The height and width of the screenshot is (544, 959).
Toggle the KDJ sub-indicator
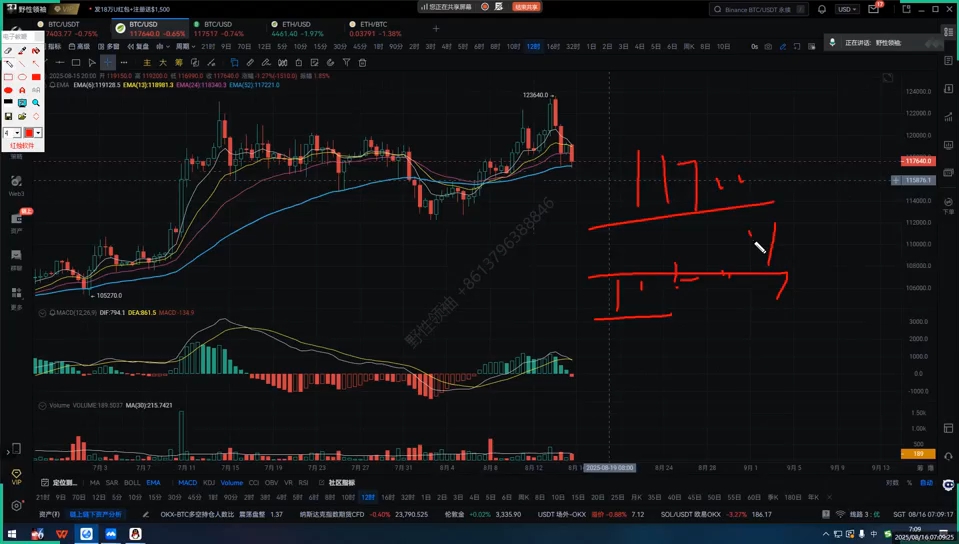(x=209, y=483)
